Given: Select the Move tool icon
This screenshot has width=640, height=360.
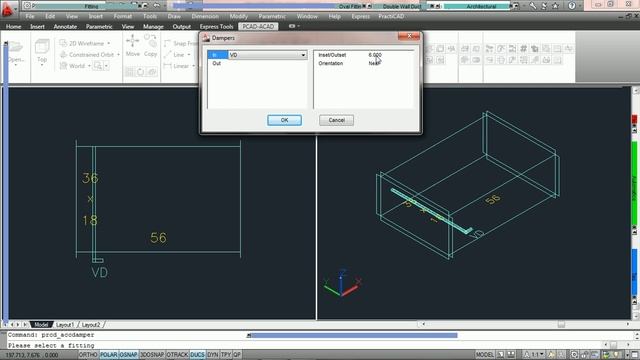Looking at the screenshot, I should pyautogui.click(x=132, y=41).
